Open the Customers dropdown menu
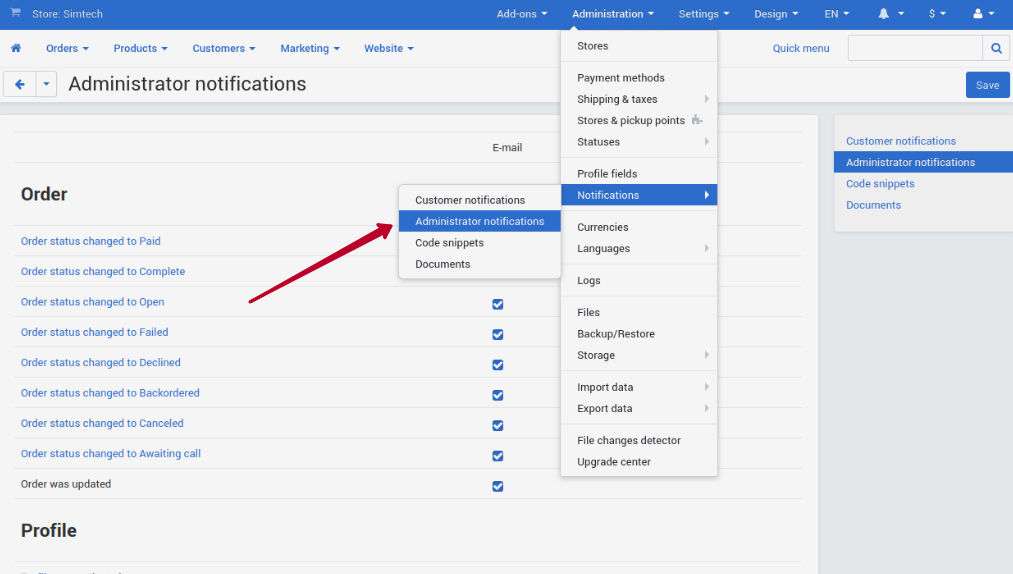Screen dimensions: 1013x574 click(224, 48)
